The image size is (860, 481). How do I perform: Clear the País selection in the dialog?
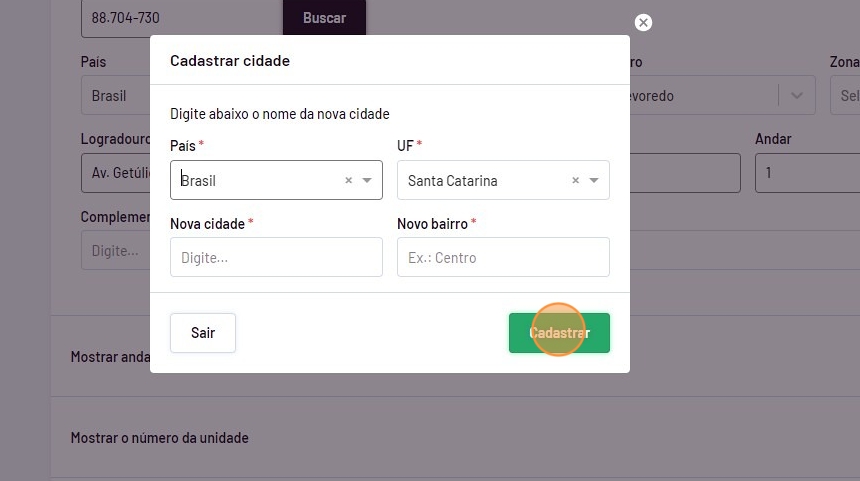pyautogui.click(x=349, y=181)
